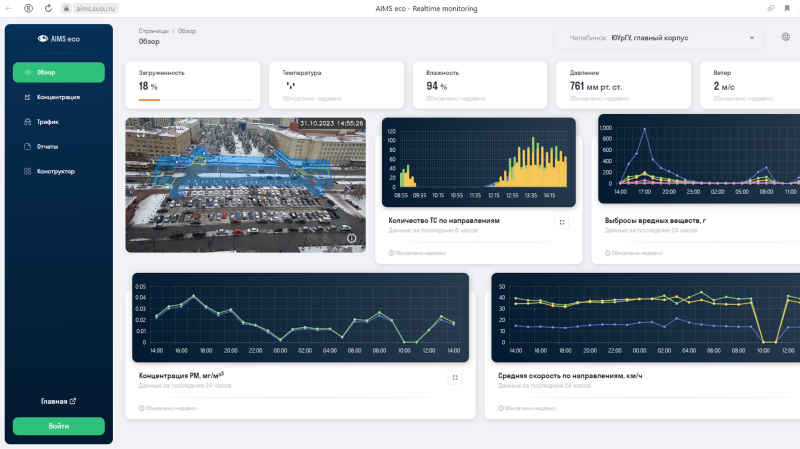Image resolution: width=800 pixels, height=449 pixels.
Task: Click the Давление 761 мм рт. ст. card
Action: 621,85
